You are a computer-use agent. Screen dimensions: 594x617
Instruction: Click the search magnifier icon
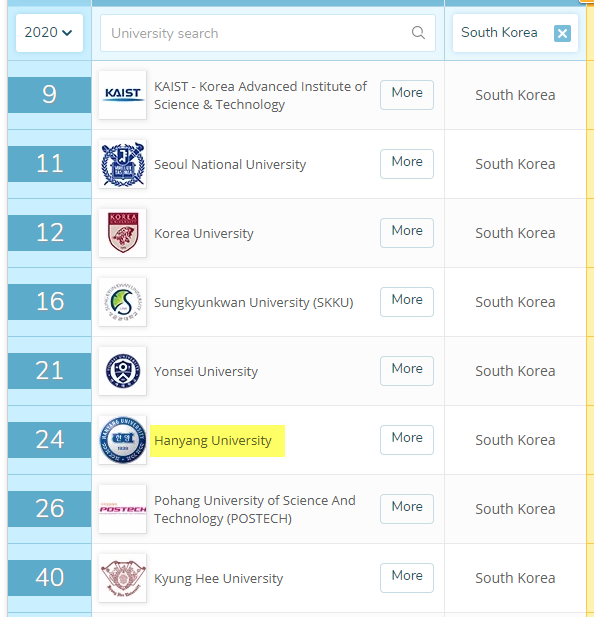coord(418,33)
